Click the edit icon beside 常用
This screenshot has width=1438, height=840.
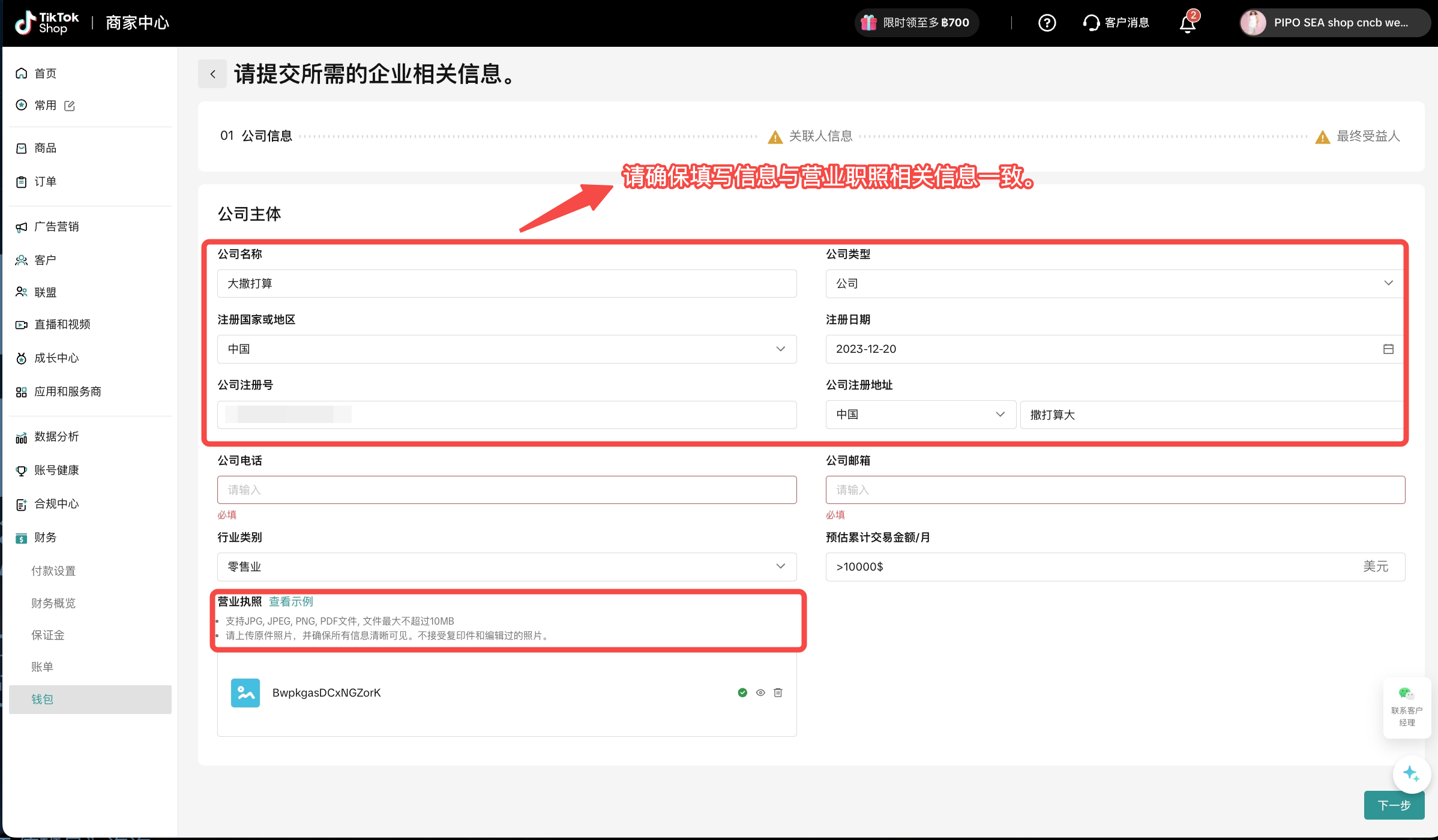click(x=70, y=106)
